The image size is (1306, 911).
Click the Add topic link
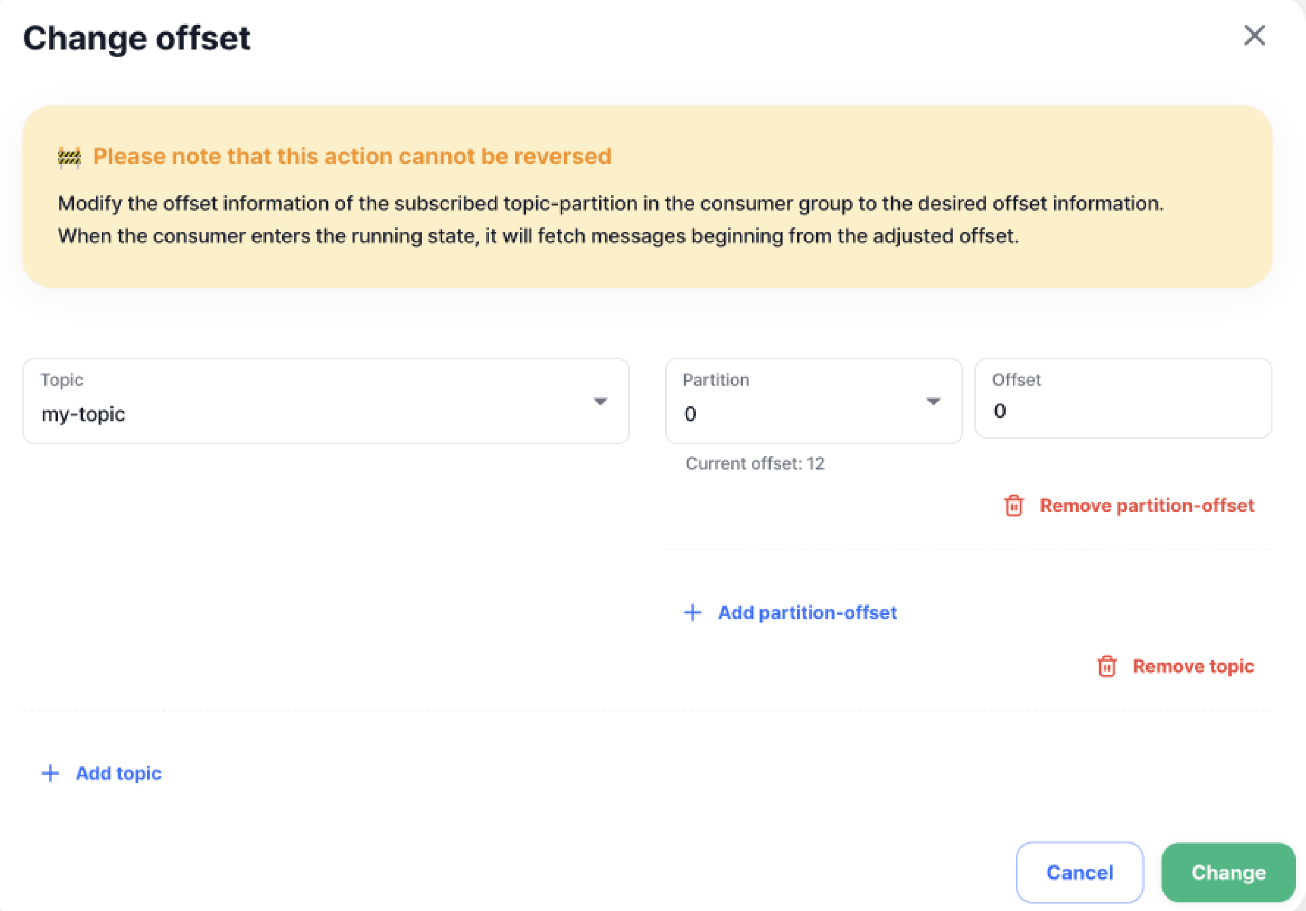pos(118,772)
